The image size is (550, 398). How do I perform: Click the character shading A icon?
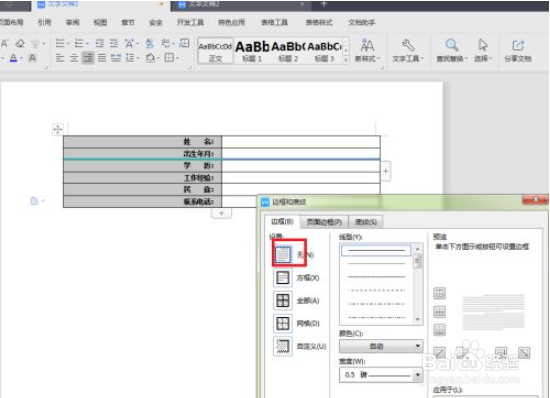(32, 58)
